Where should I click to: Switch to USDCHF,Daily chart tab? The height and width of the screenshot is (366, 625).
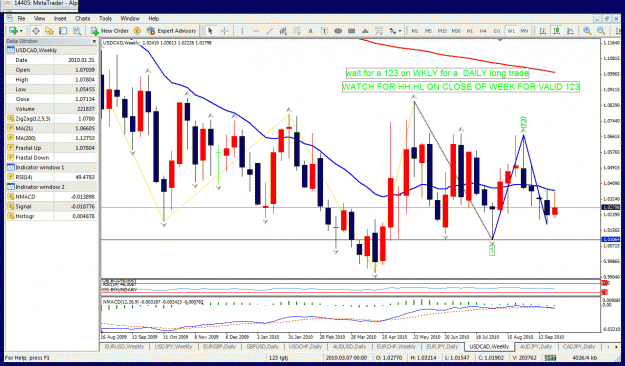pos(305,346)
